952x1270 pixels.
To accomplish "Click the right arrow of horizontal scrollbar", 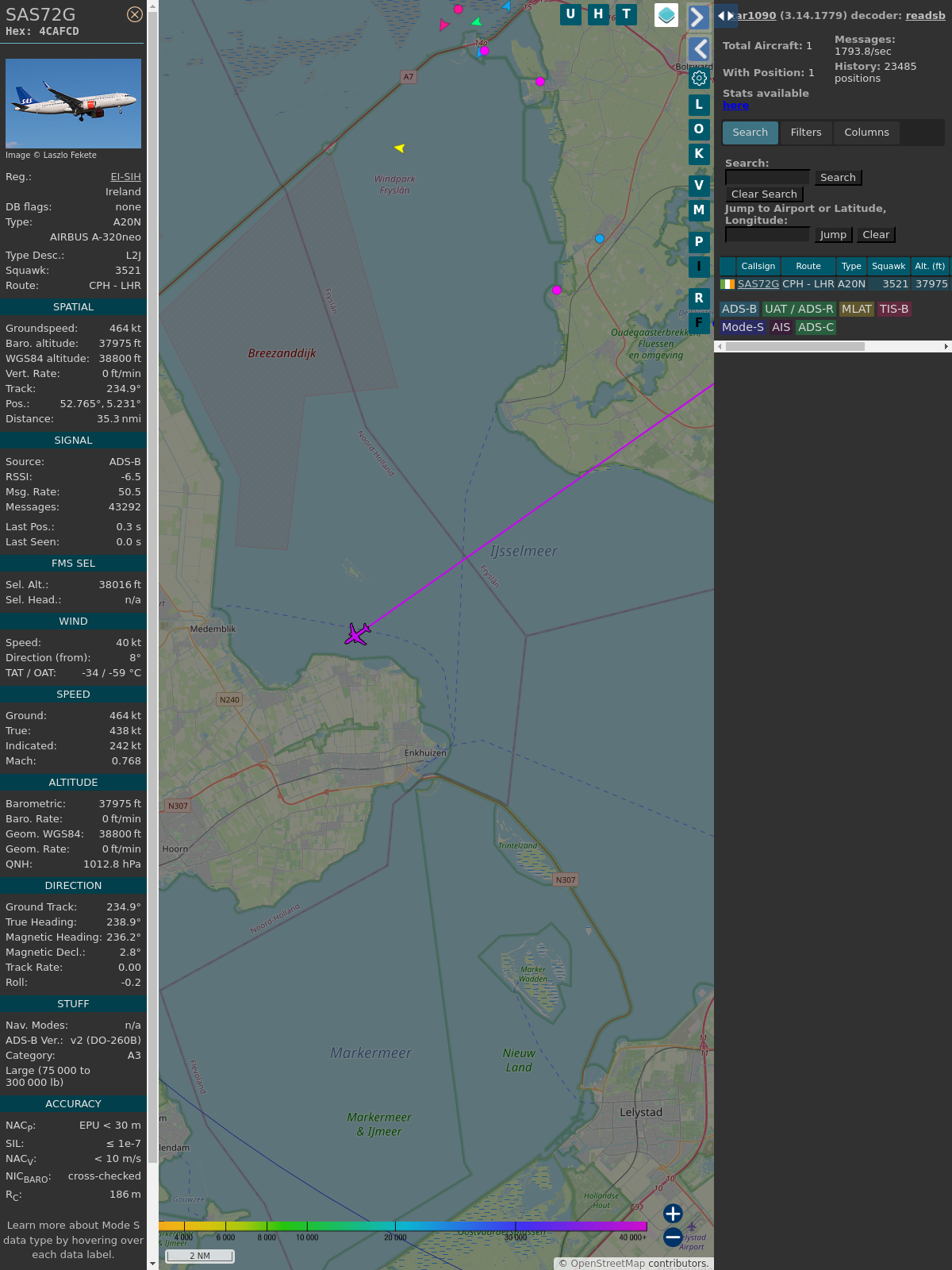I will (x=946, y=347).
